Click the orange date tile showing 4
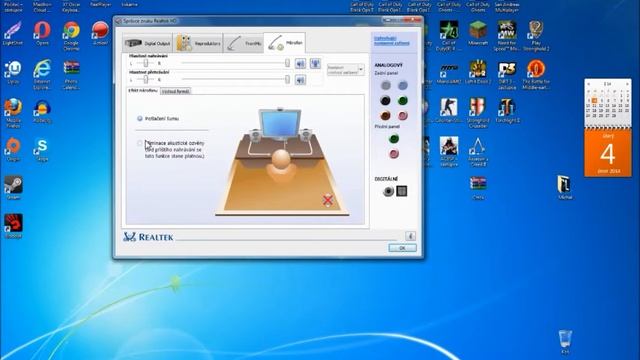640x360 pixels. 608,153
